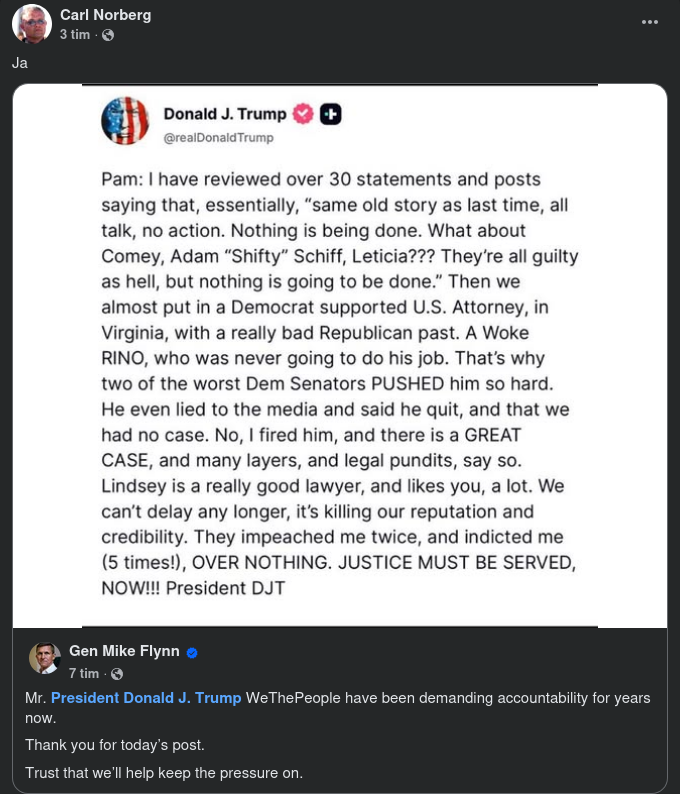Click "Trust that we'll help keep the pressure on."

tap(163, 772)
